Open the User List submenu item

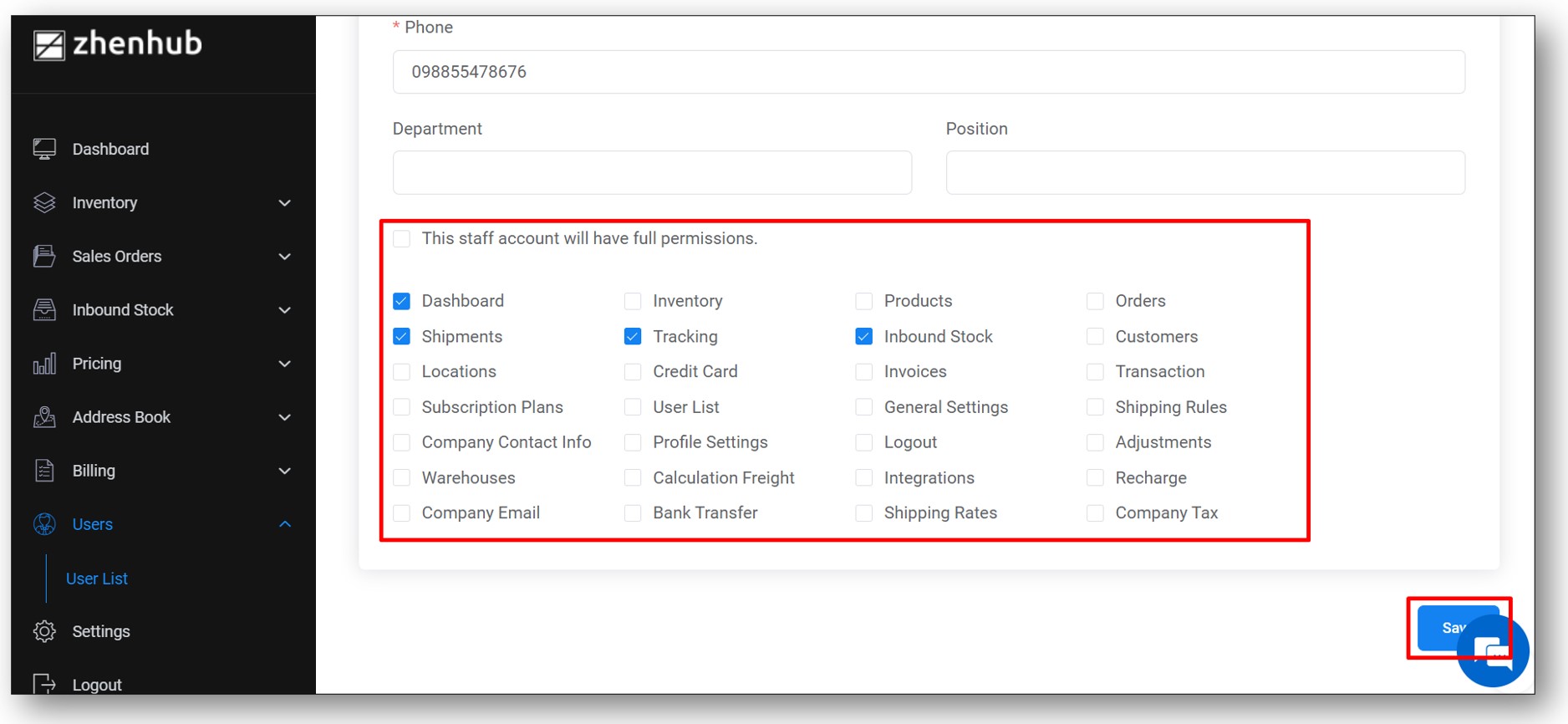coord(97,579)
